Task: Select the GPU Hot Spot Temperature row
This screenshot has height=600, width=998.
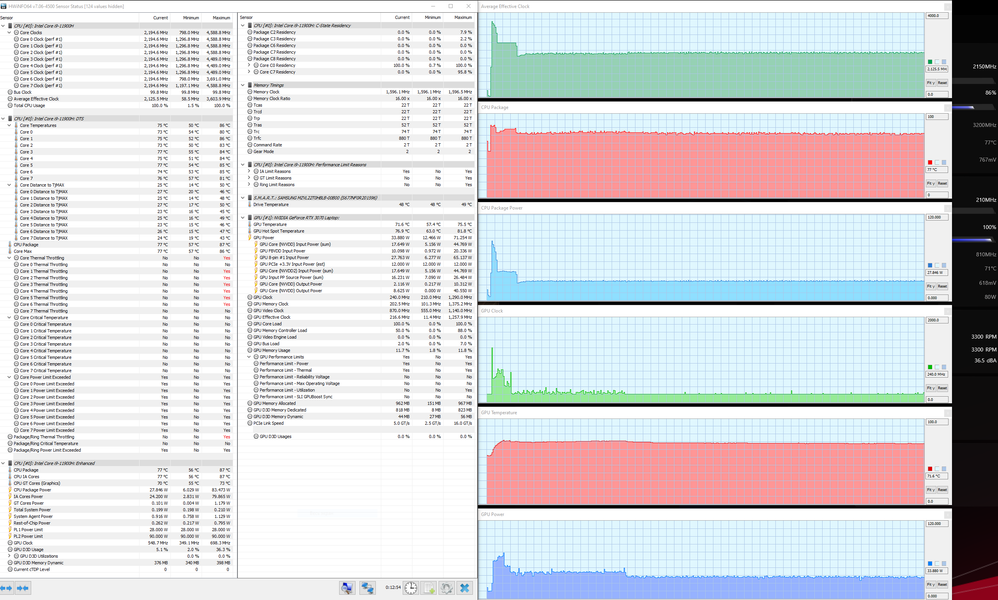Action: coord(358,231)
